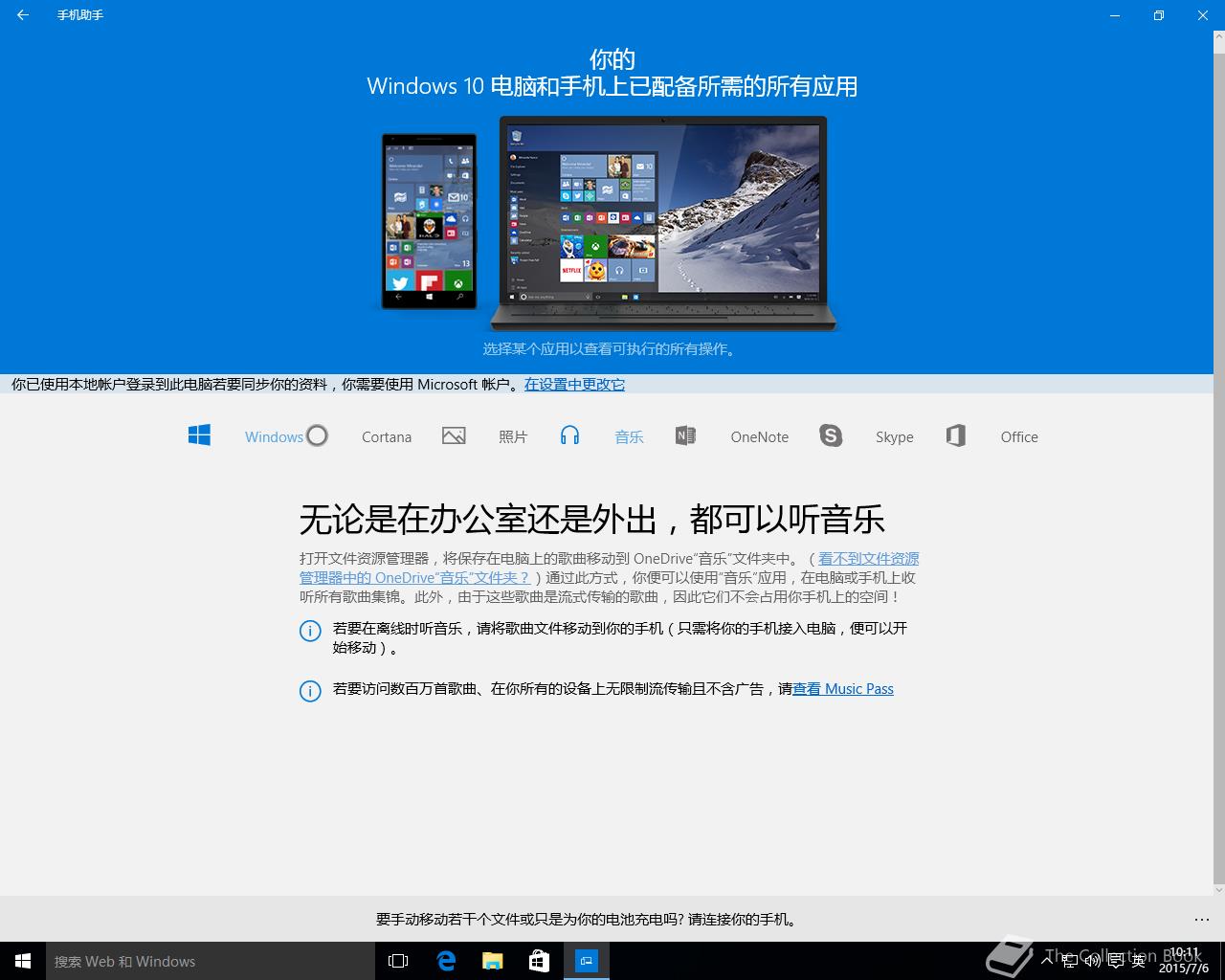This screenshot has height=980, width=1225.
Task: Select the Phone Companion taskbar icon
Action: pos(586,961)
